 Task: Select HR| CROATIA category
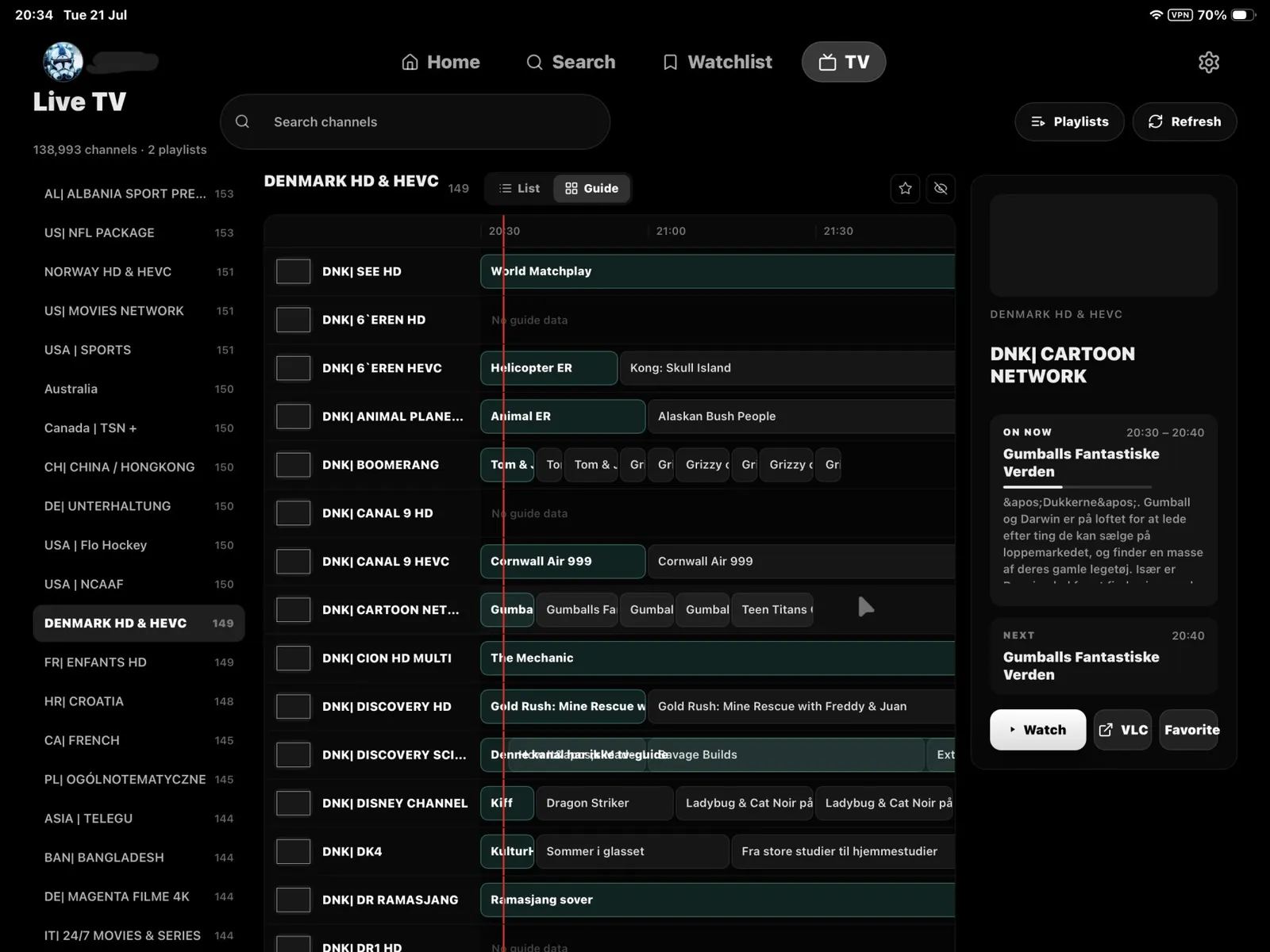pos(139,701)
